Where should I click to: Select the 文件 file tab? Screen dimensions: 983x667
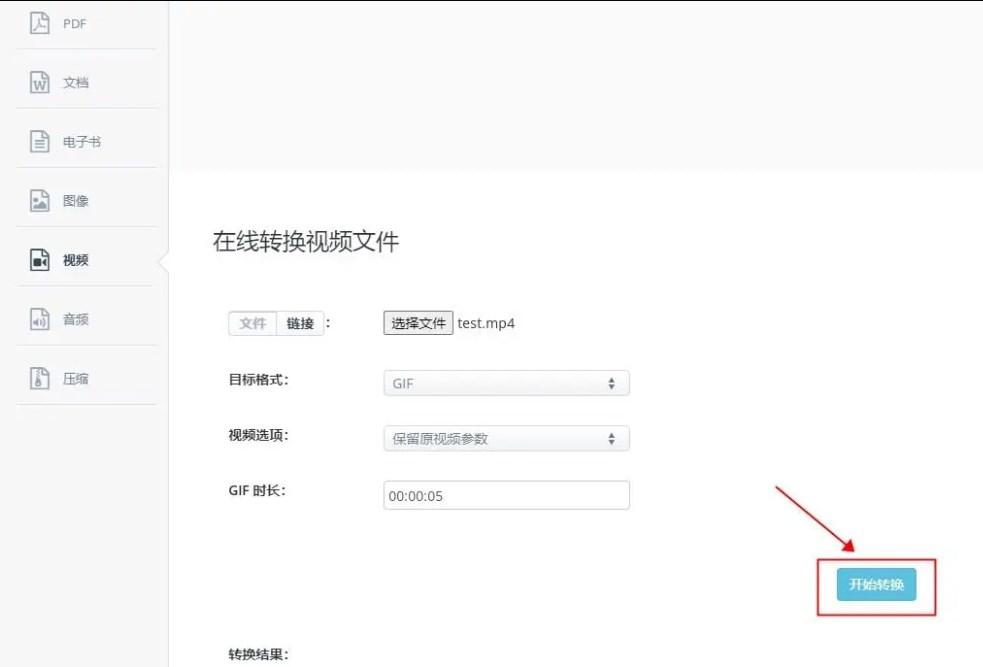(x=252, y=322)
